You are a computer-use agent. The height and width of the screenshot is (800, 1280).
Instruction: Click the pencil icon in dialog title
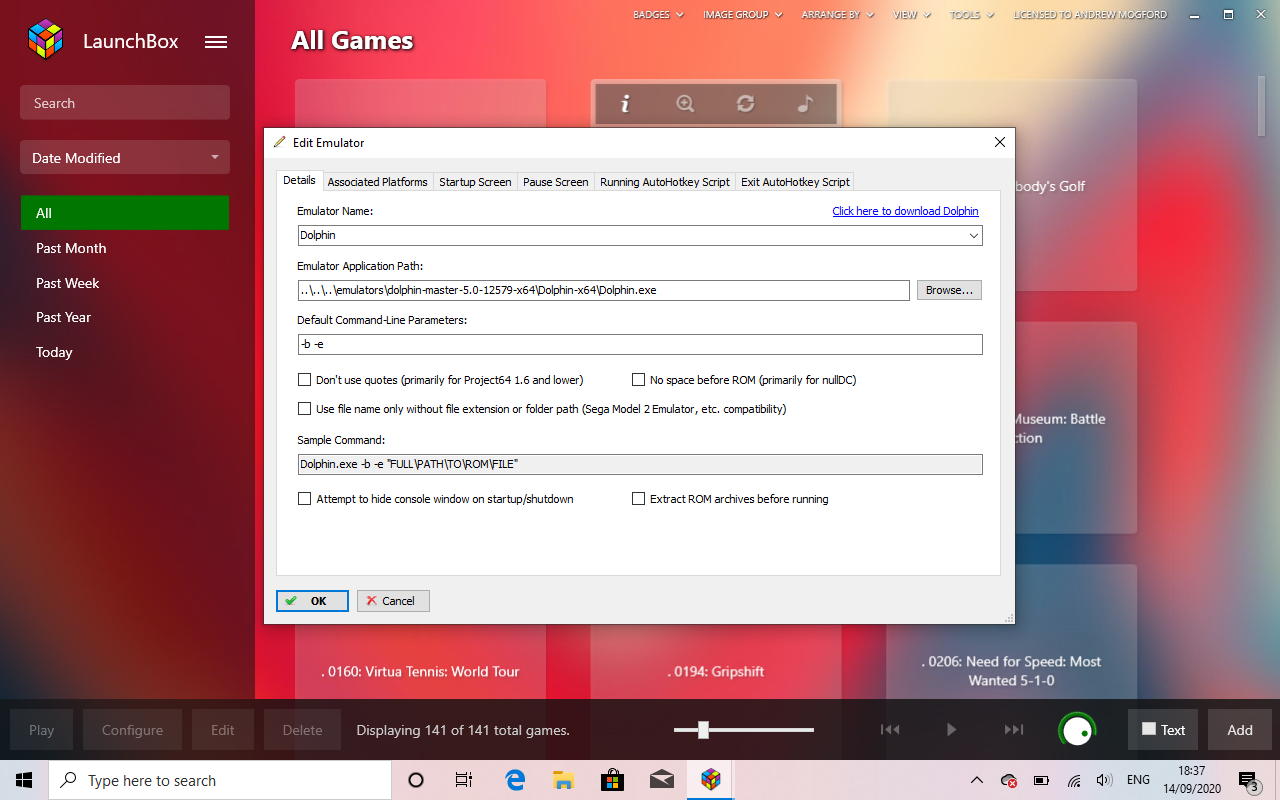(x=279, y=142)
